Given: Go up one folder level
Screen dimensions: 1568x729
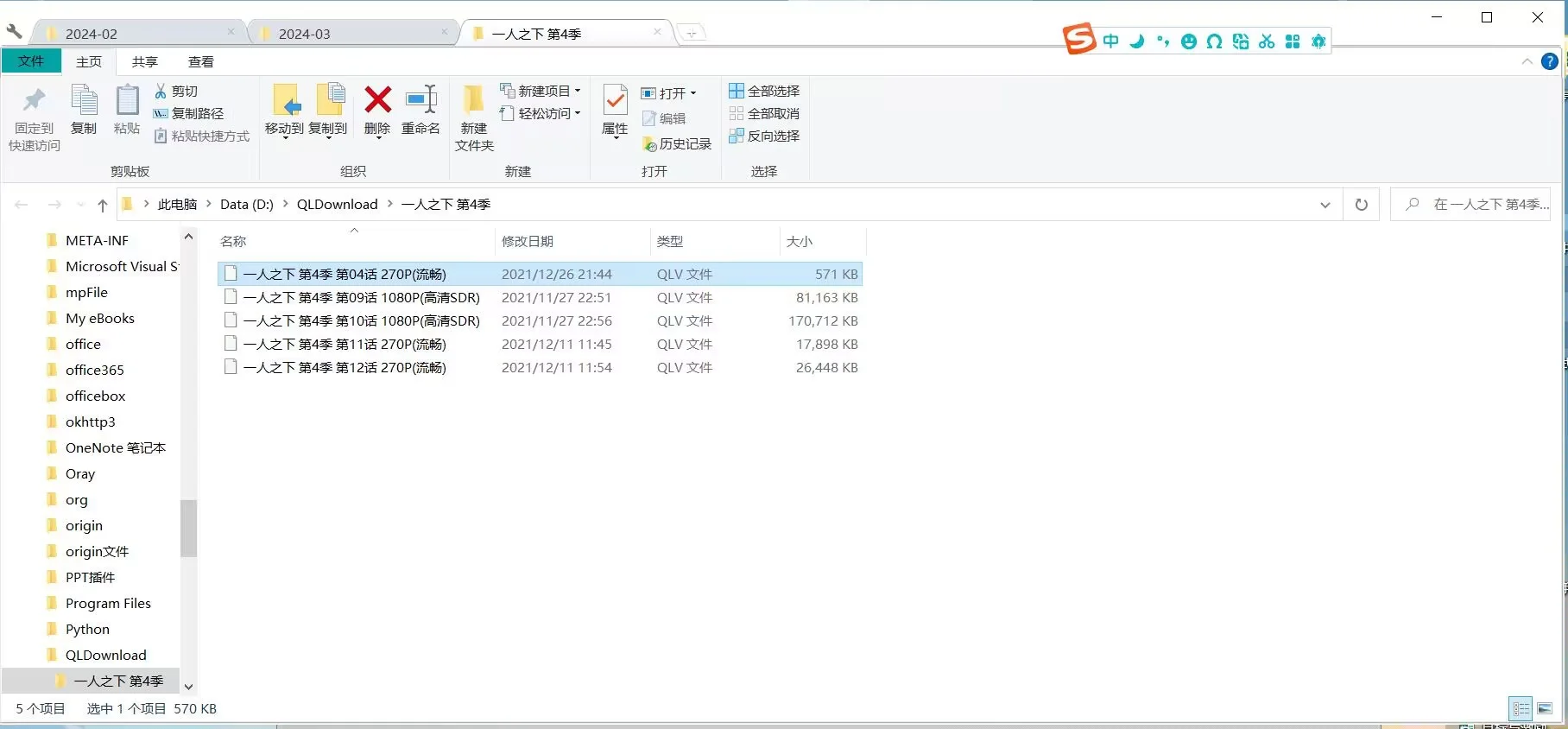Looking at the screenshot, I should click(102, 205).
